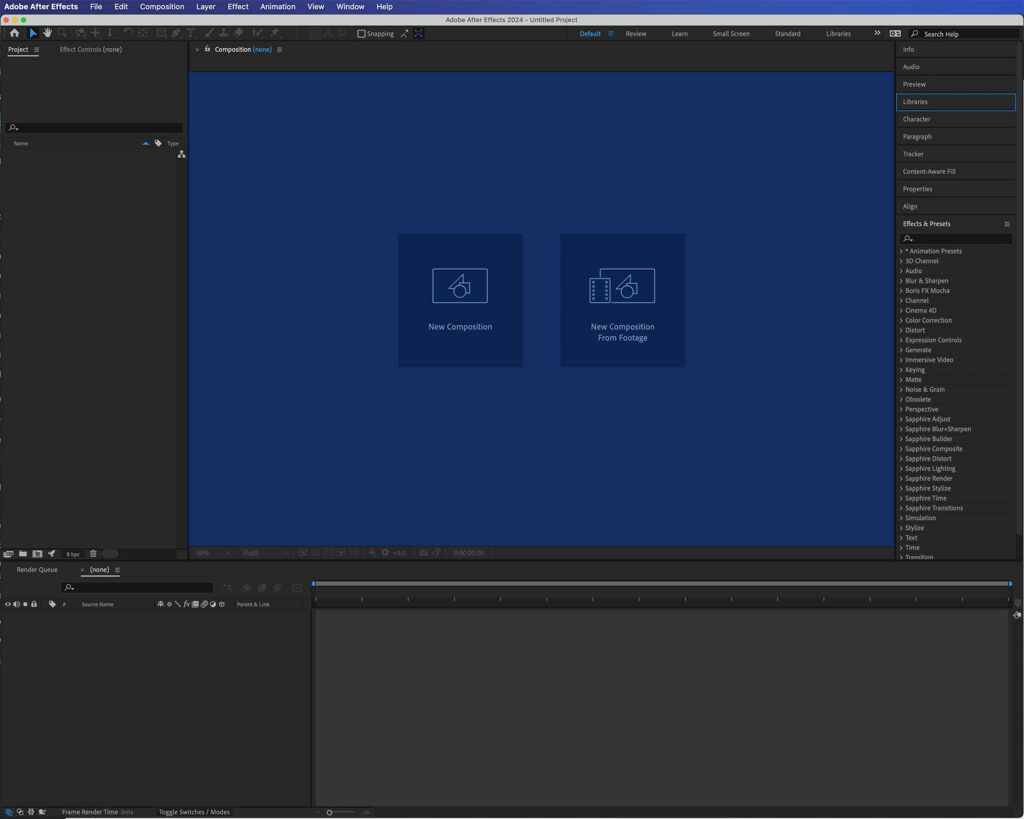This screenshot has height=819, width=1024.
Task: Expand the Noise & Grain category
Action: [x=901, y=390]
